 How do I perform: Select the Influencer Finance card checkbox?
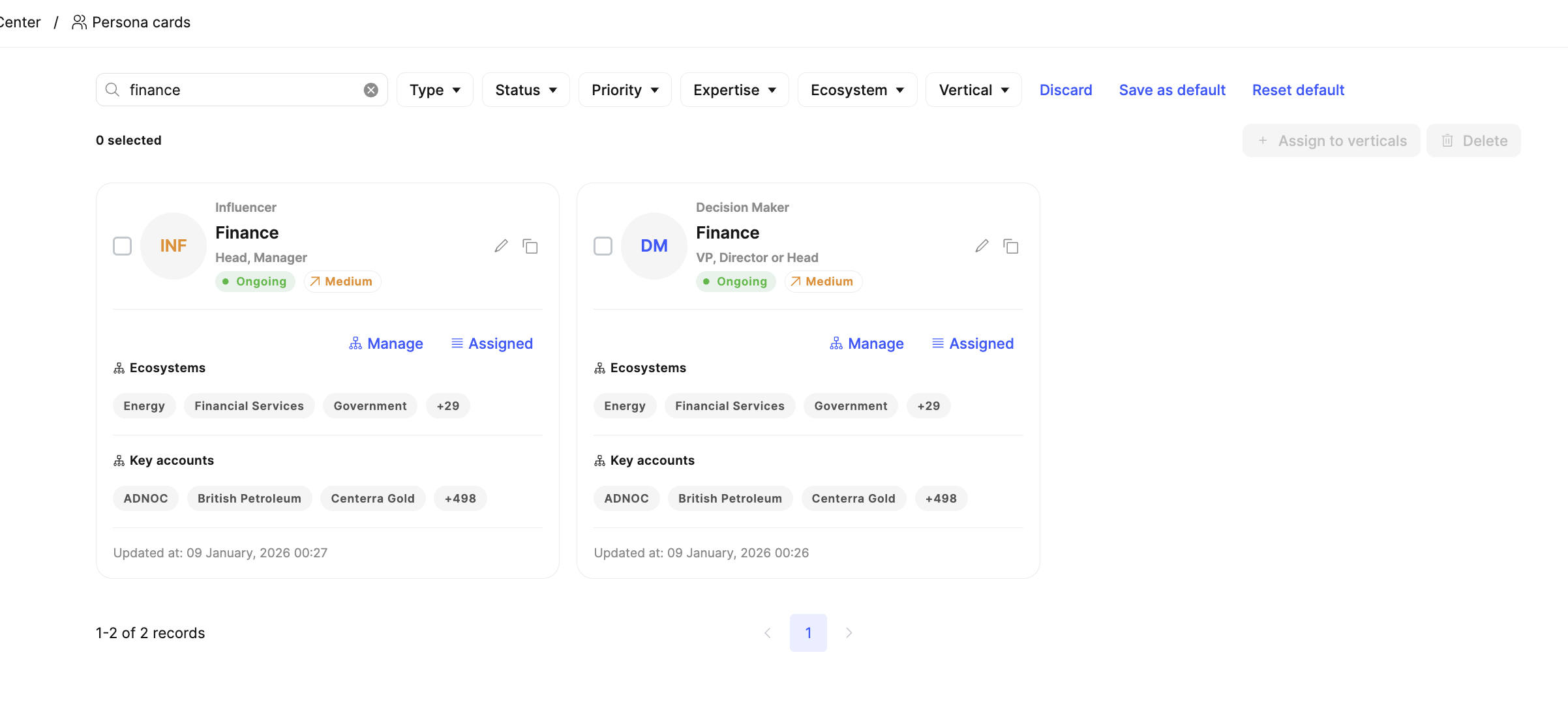click(123, 246)
